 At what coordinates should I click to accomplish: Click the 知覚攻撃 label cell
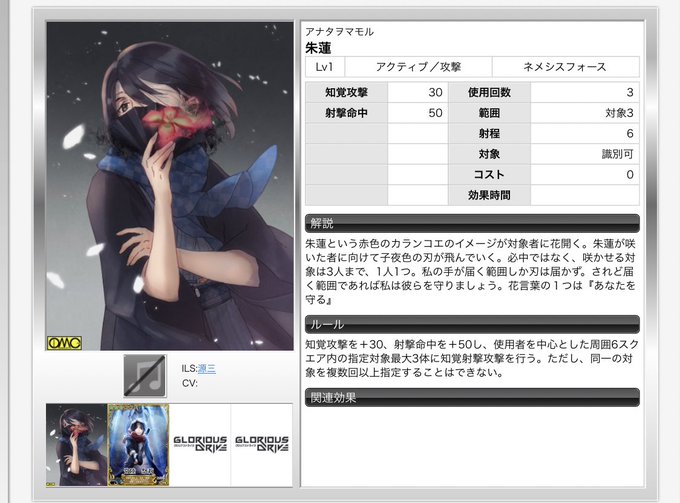pyautogui.click(x=347, y=92)
